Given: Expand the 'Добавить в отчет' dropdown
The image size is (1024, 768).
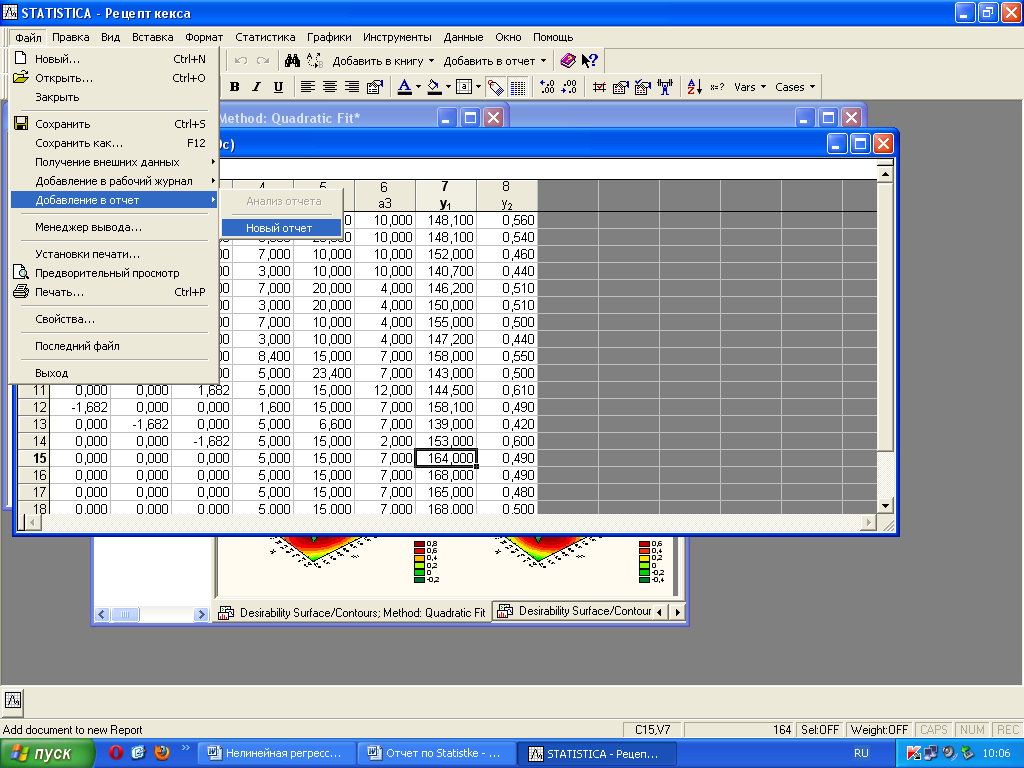Looking at the screenshot, I should [x=543, y=61].
